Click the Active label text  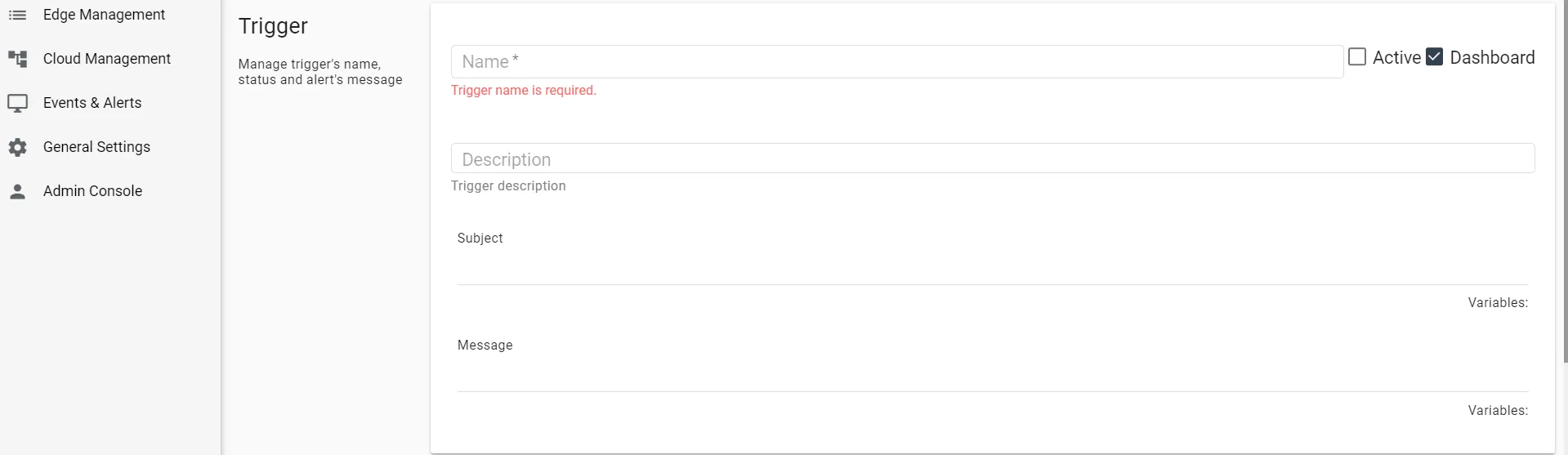pyautogui.click(x=1396, y=57)
